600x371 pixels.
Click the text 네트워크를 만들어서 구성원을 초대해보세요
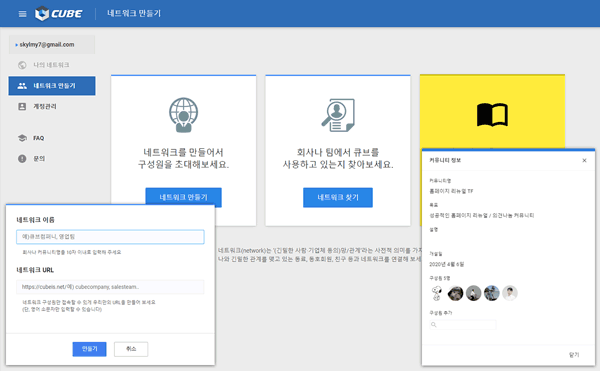point(183,158)
